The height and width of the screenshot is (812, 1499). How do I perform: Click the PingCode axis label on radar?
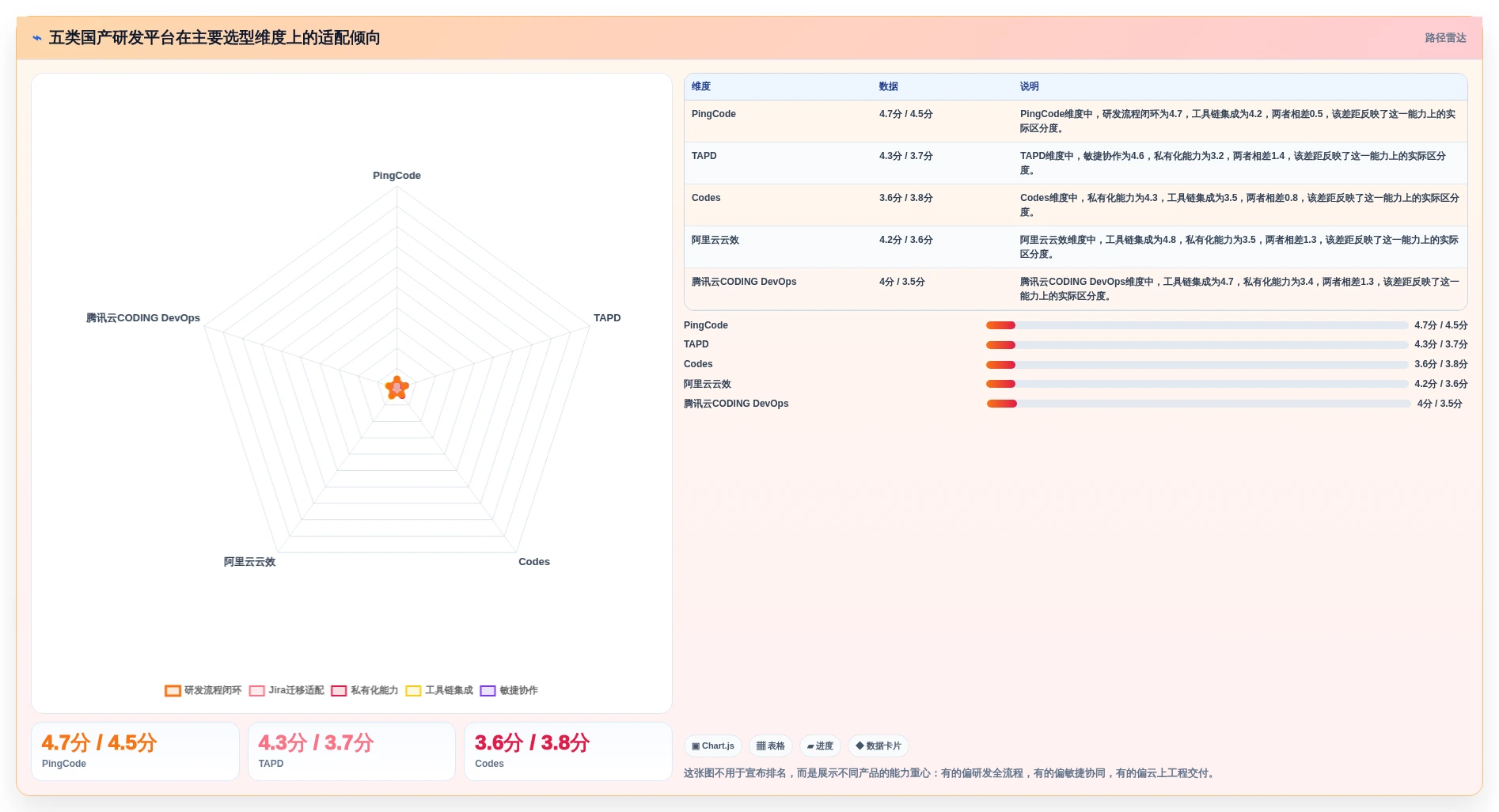click(397, 176)
